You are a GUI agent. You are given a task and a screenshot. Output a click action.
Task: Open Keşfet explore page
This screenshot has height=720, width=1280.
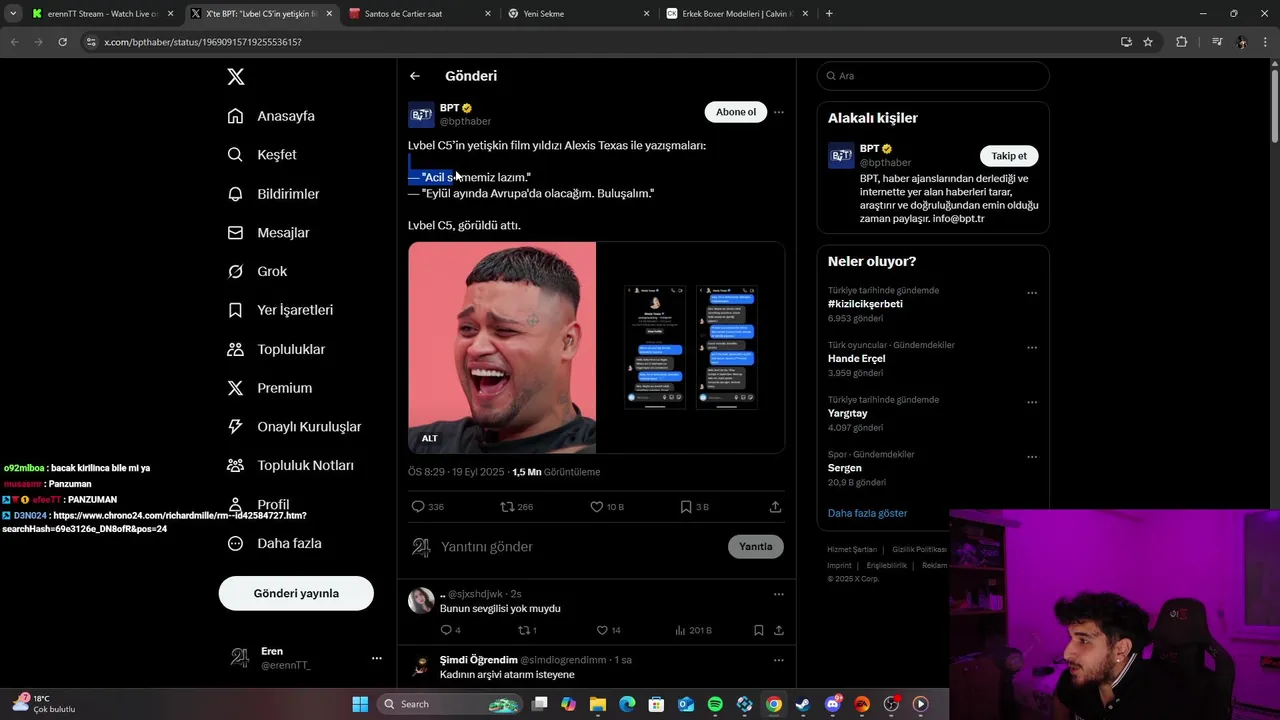pos(262,155)
